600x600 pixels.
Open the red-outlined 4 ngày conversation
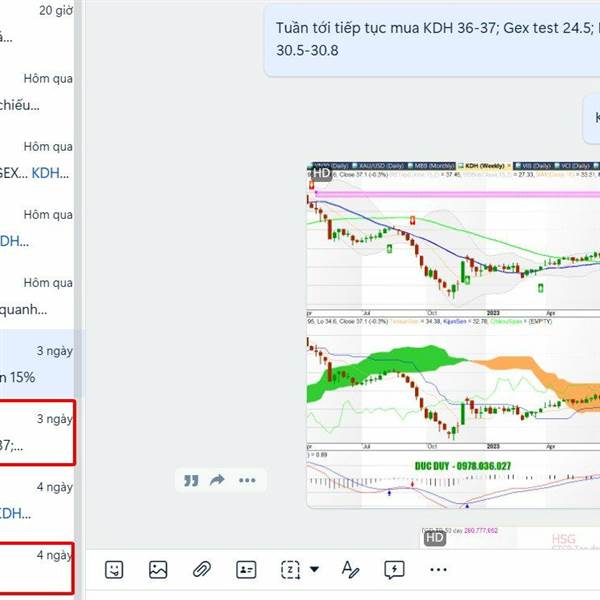36,568
